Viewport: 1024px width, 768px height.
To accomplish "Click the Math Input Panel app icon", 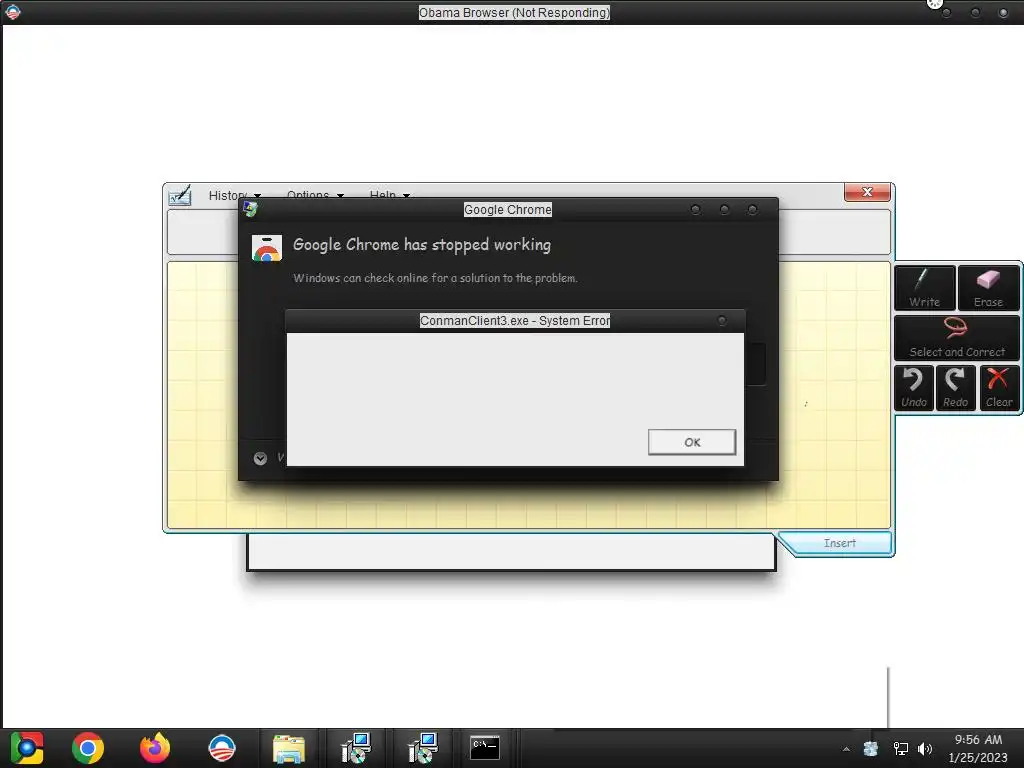I will tap(180, 195).
